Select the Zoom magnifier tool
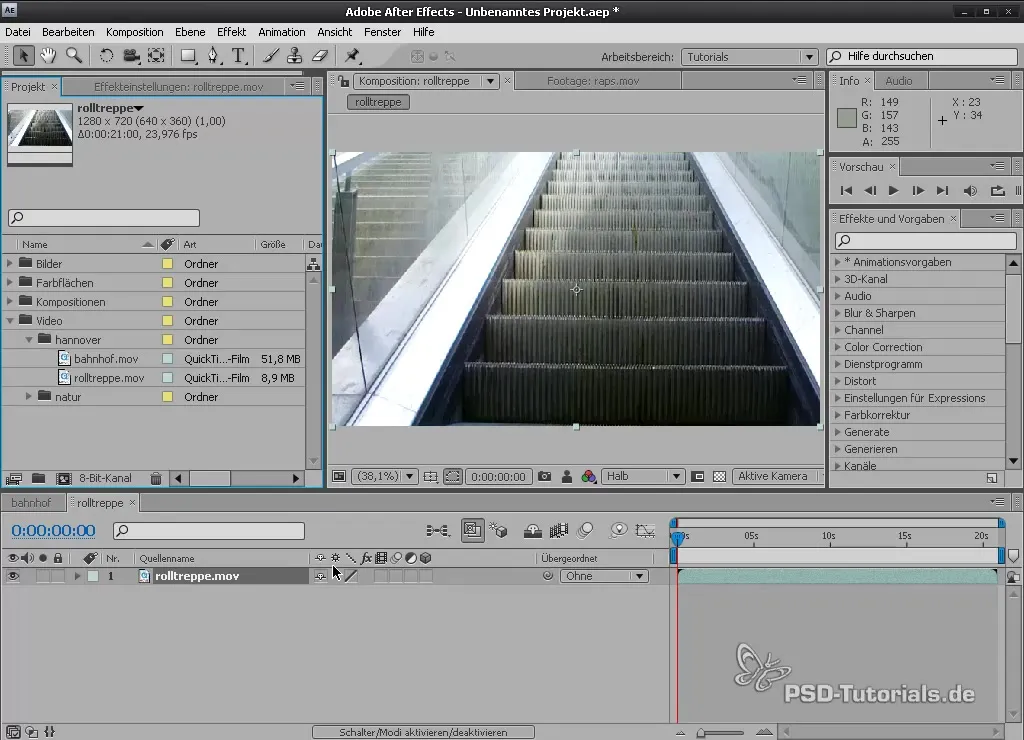Image resolution: width=1024 pixels, height=740 pixels. [74, 56]
